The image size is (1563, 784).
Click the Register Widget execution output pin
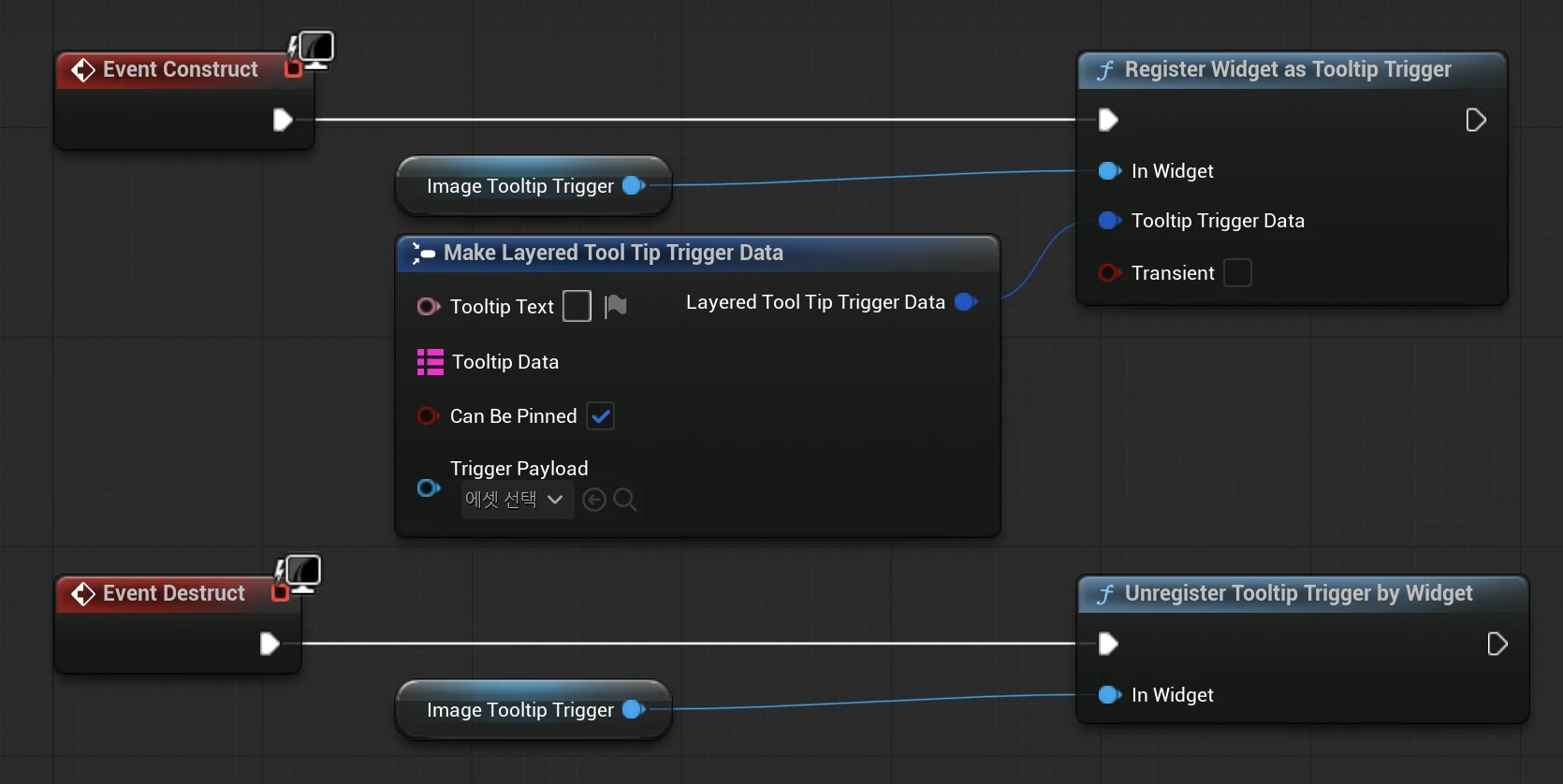pos(1476,120)
